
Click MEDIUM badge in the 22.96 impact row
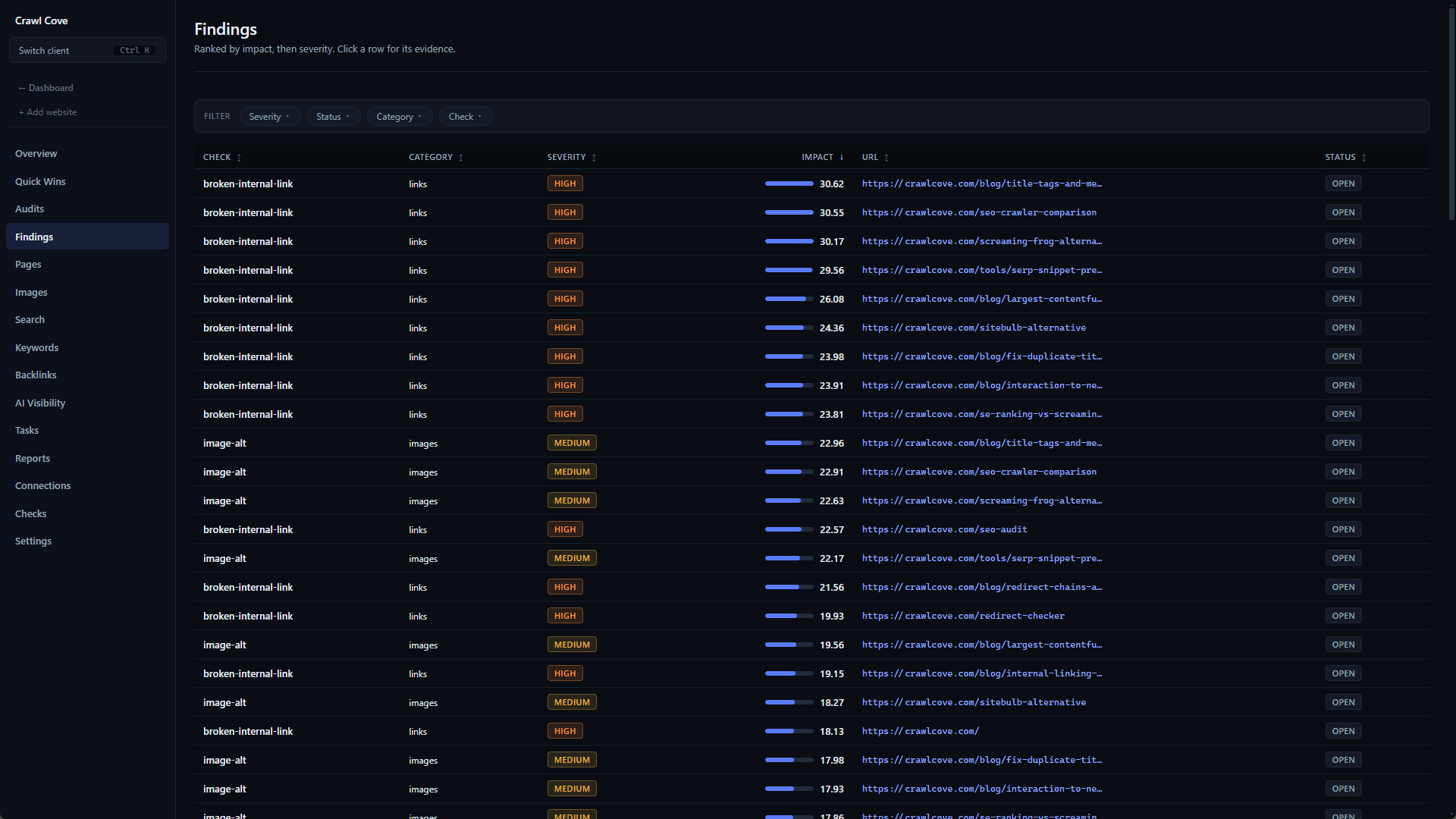(x=572, y=443)
